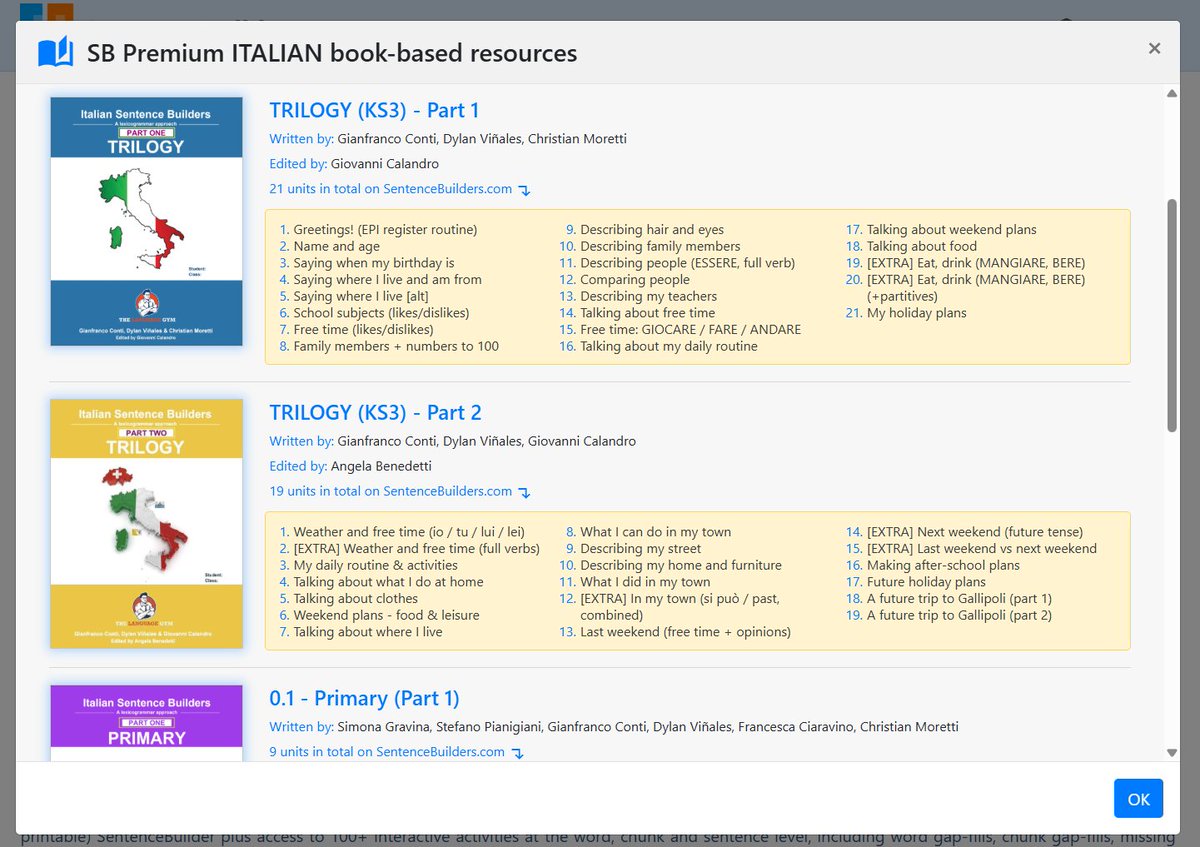This screenshot has height=847, width=1200.
Task: Collapse the 19 units in total link
Action: click(400, 491)
